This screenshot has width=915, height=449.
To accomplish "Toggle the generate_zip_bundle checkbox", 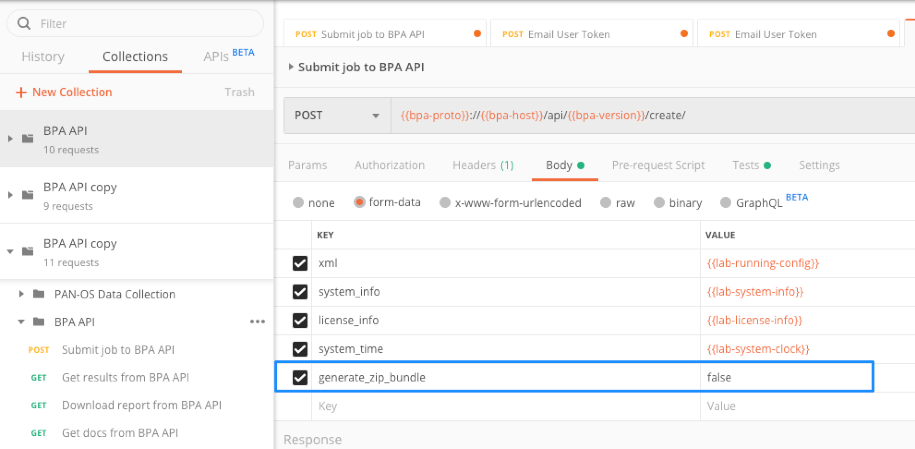I will pyautogui.click(x=300, y=378).
